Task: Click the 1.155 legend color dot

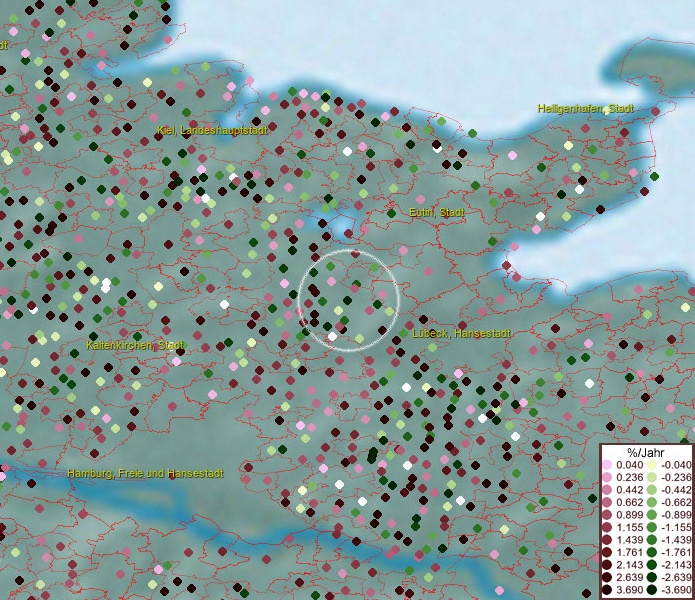Action: click(607, 527)
